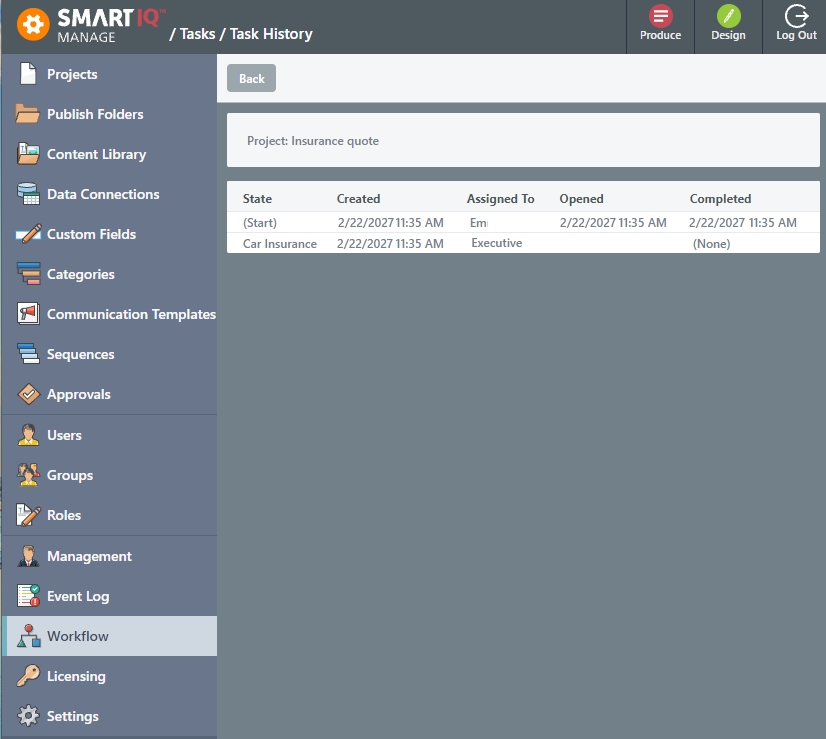
Task: Click the Executive assignee cell
Action: tap(497, 243)
